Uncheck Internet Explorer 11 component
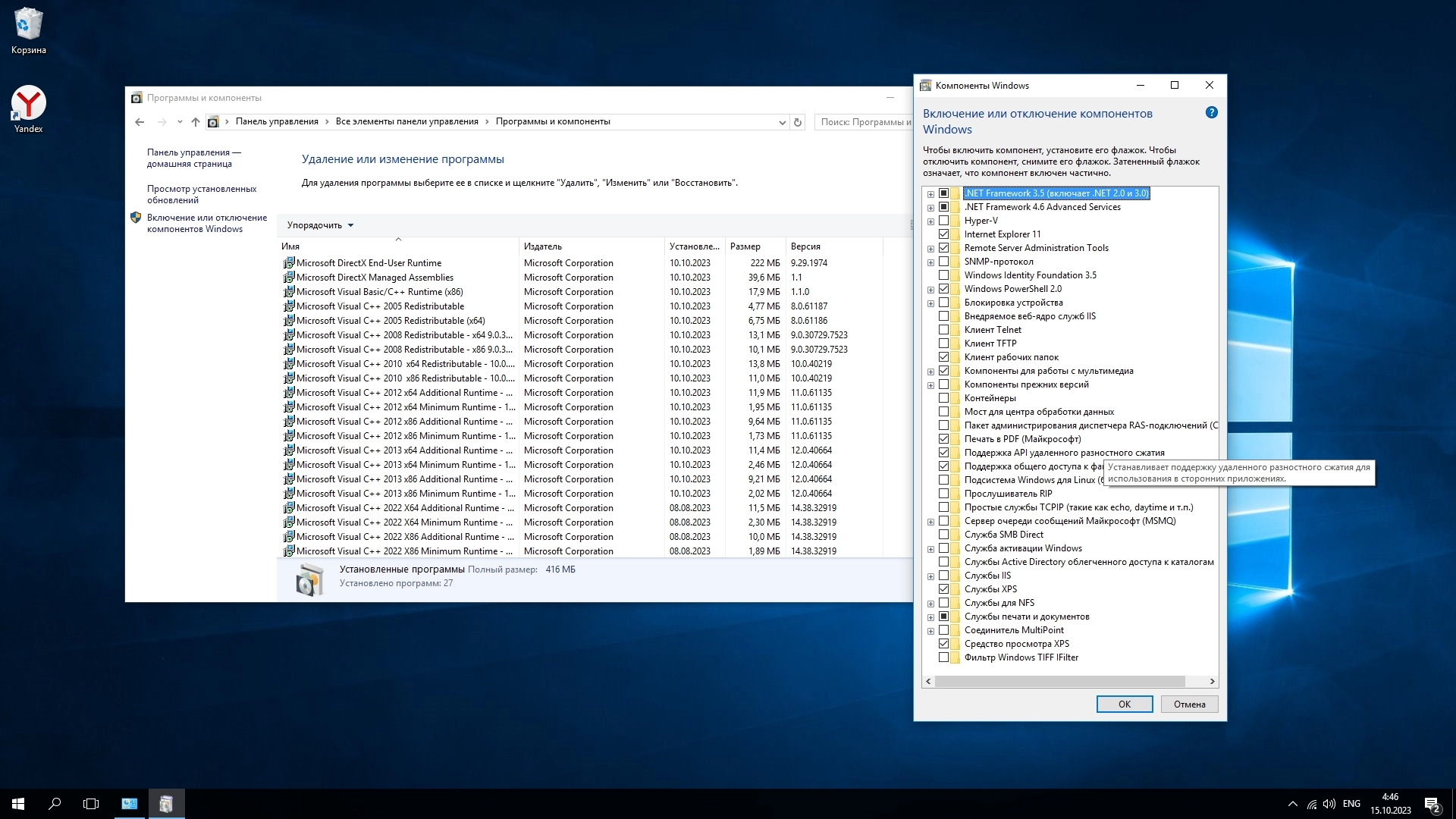Viewport: 1456px width, 819px height. coord(943,234)
